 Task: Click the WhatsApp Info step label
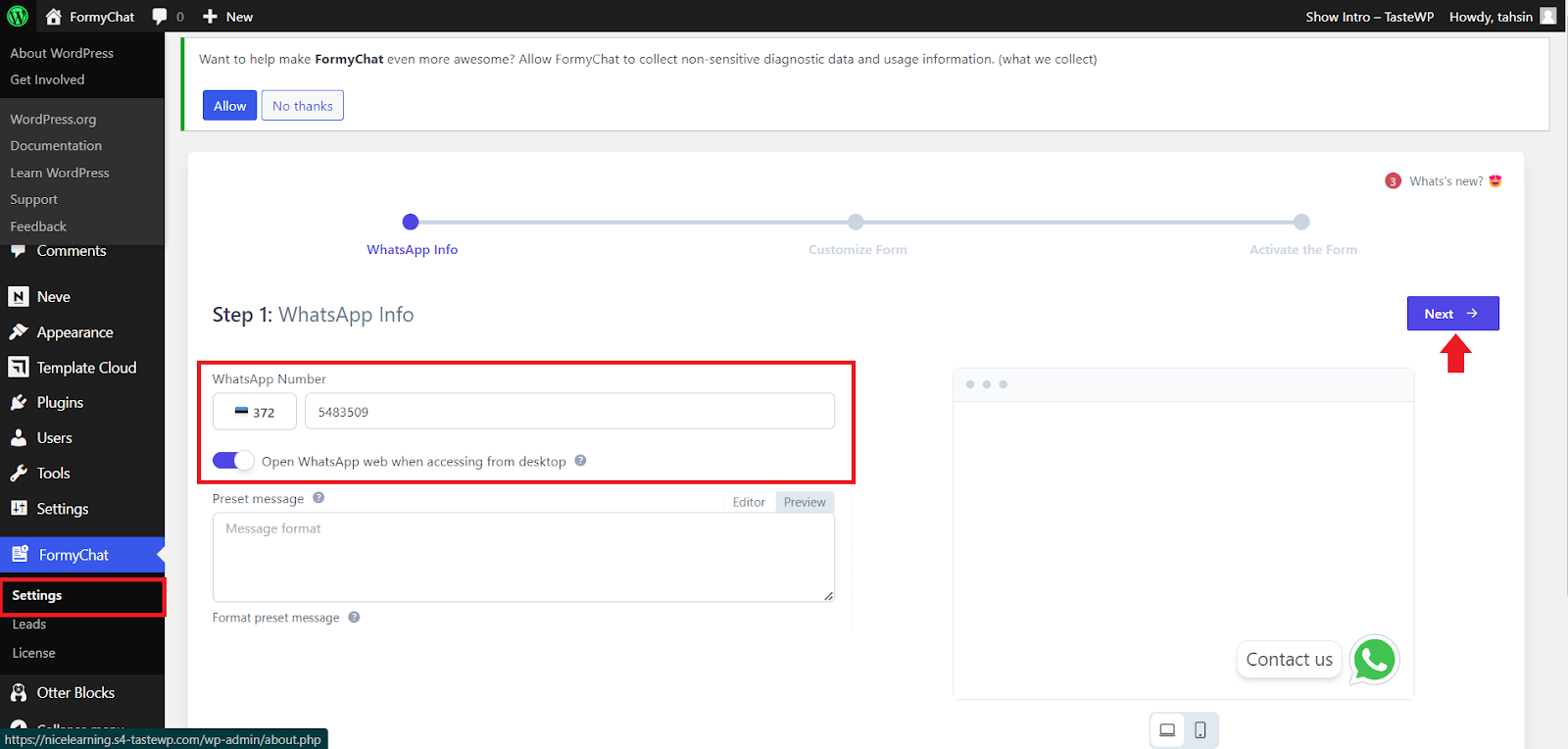(413, 250)
